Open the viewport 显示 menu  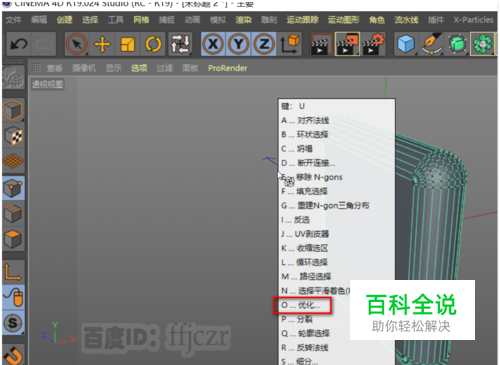(x=114, y=68)
